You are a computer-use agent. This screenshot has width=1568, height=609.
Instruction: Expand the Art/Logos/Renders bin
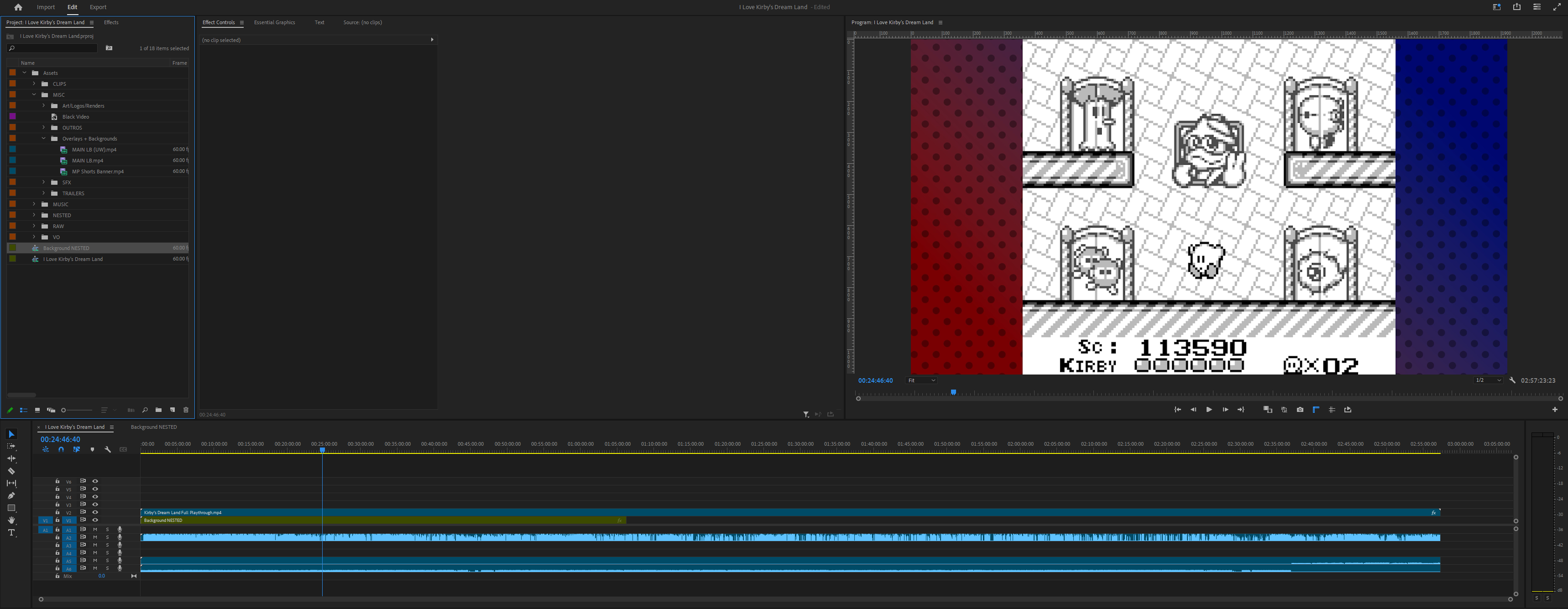pos(44,106)
